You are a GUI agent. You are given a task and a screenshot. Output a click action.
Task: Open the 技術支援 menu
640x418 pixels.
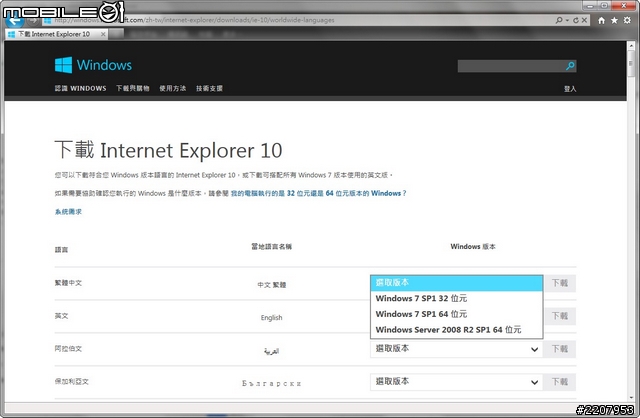click(x=209, y=88)
